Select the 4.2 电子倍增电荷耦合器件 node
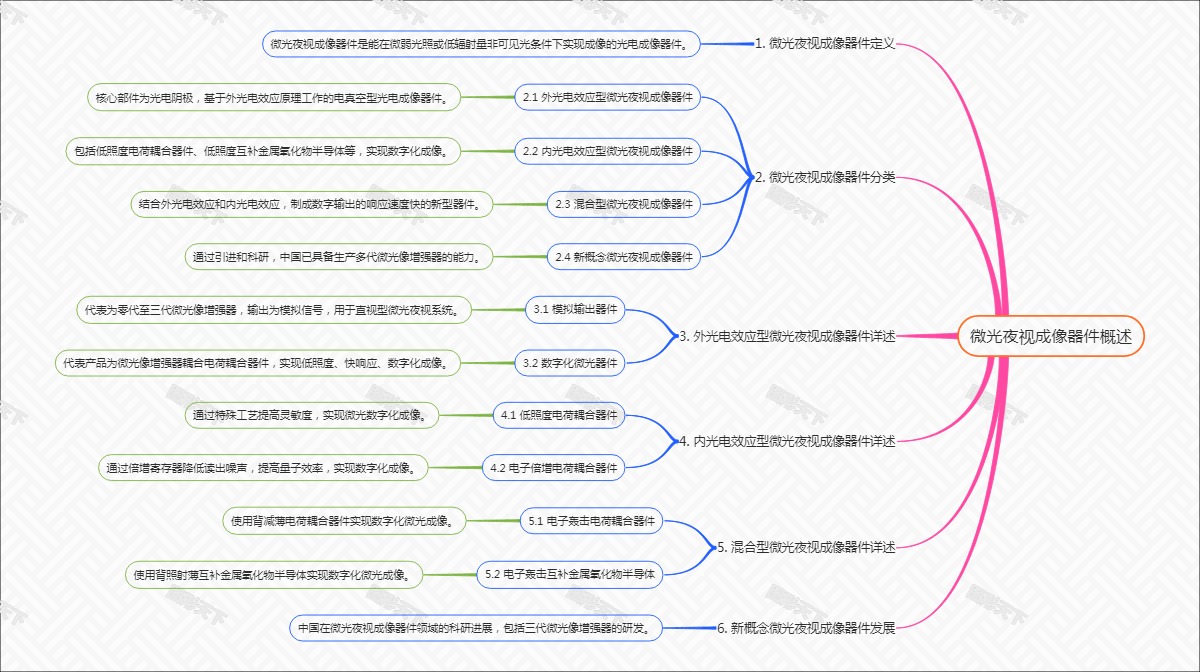This screenshot has width=1200, height=672. pyautogui.click(x=554, y=467)
